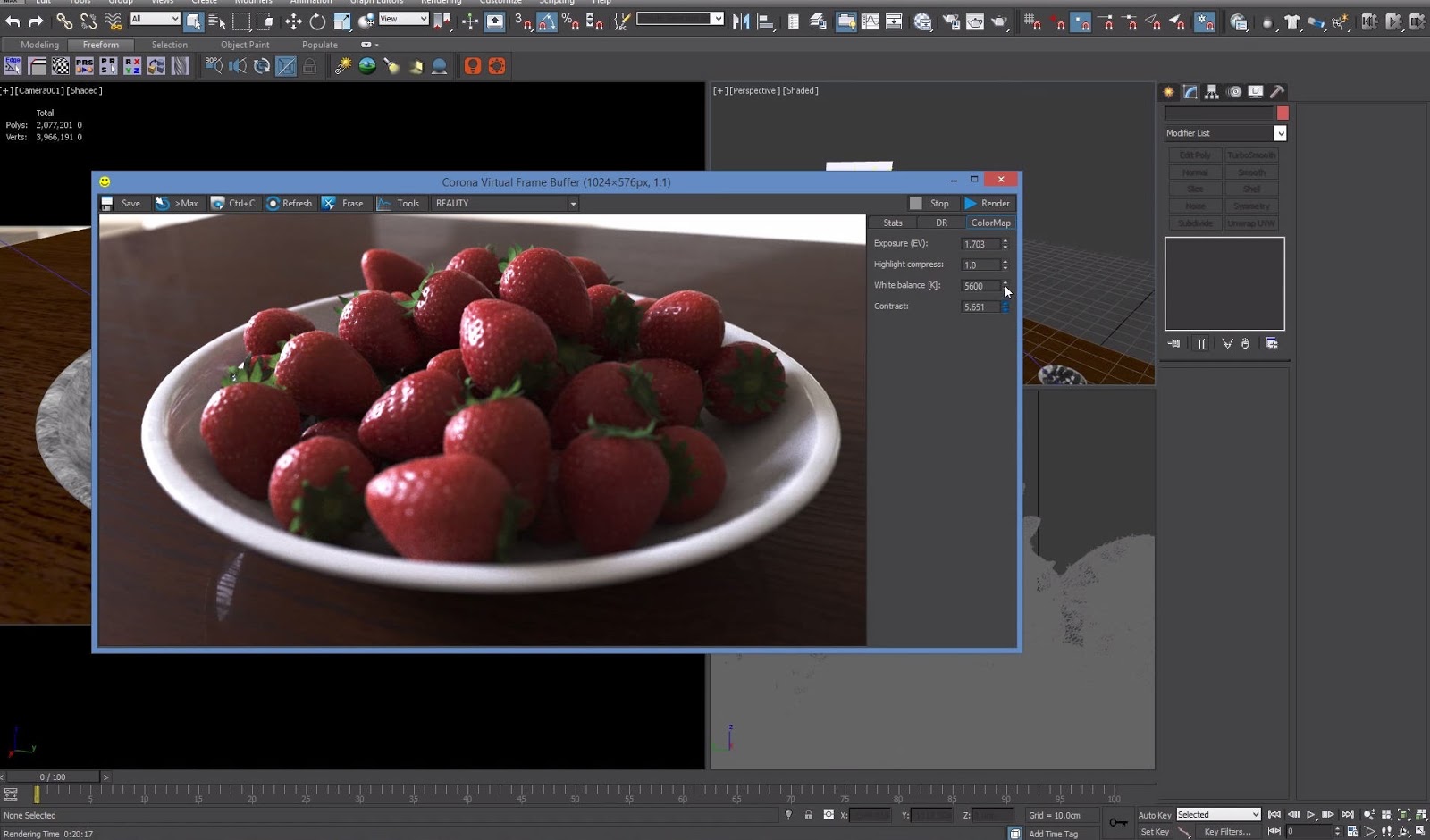This screenshot has width=1430, height=840.
Task: Open the Selected key filter dropdown
Action: 1218,815
